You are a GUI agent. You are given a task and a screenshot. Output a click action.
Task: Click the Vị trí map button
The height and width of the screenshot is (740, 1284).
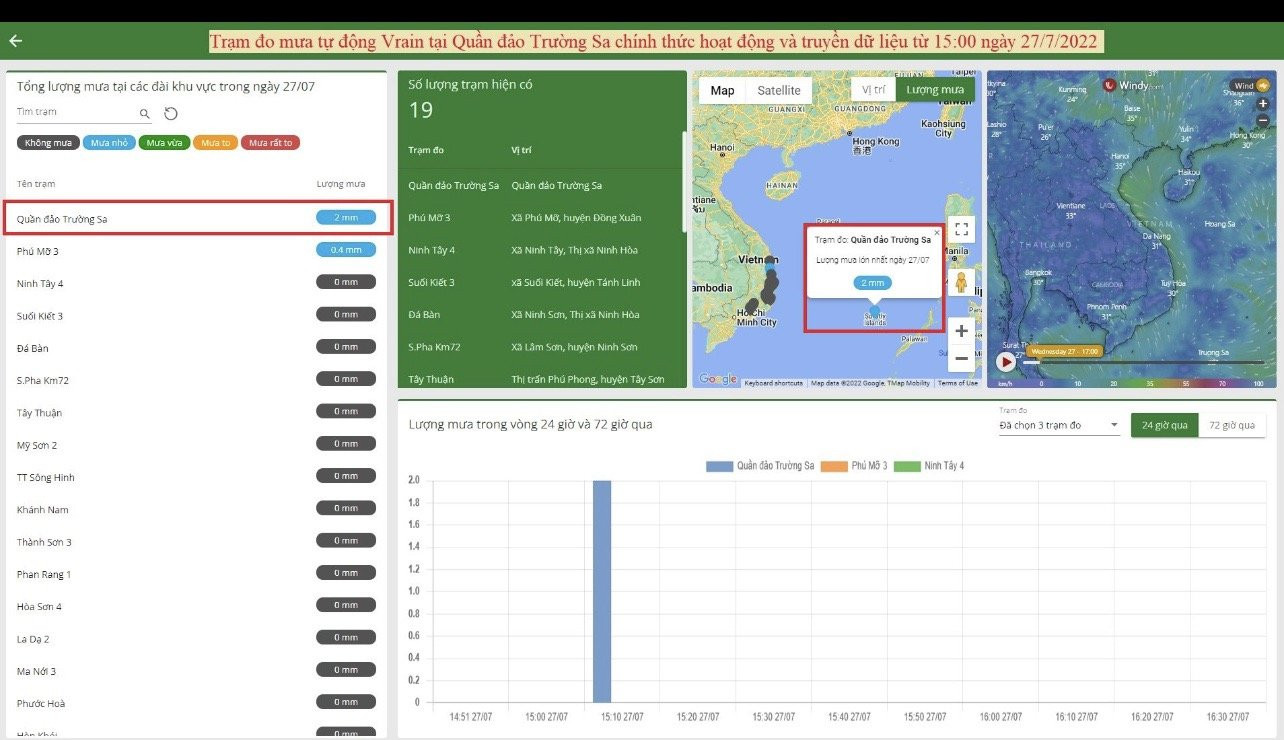873,90
